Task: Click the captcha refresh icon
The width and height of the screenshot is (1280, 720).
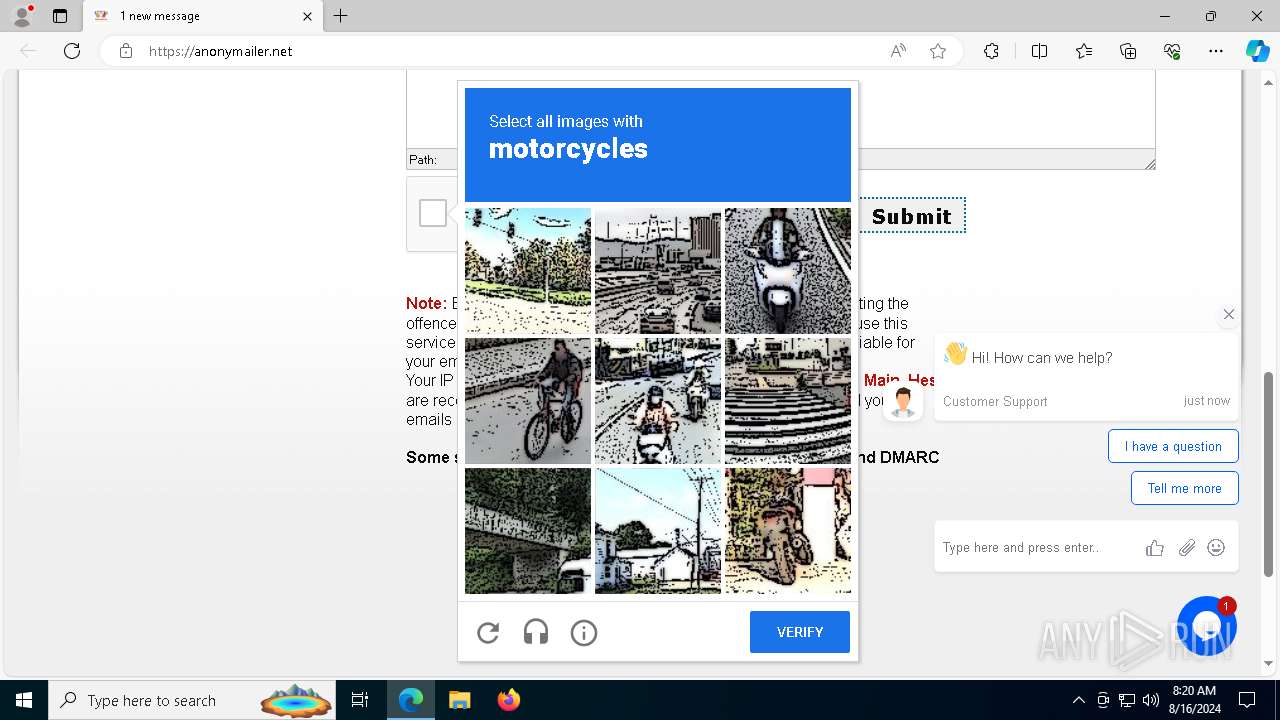Action: coord(488,632)
